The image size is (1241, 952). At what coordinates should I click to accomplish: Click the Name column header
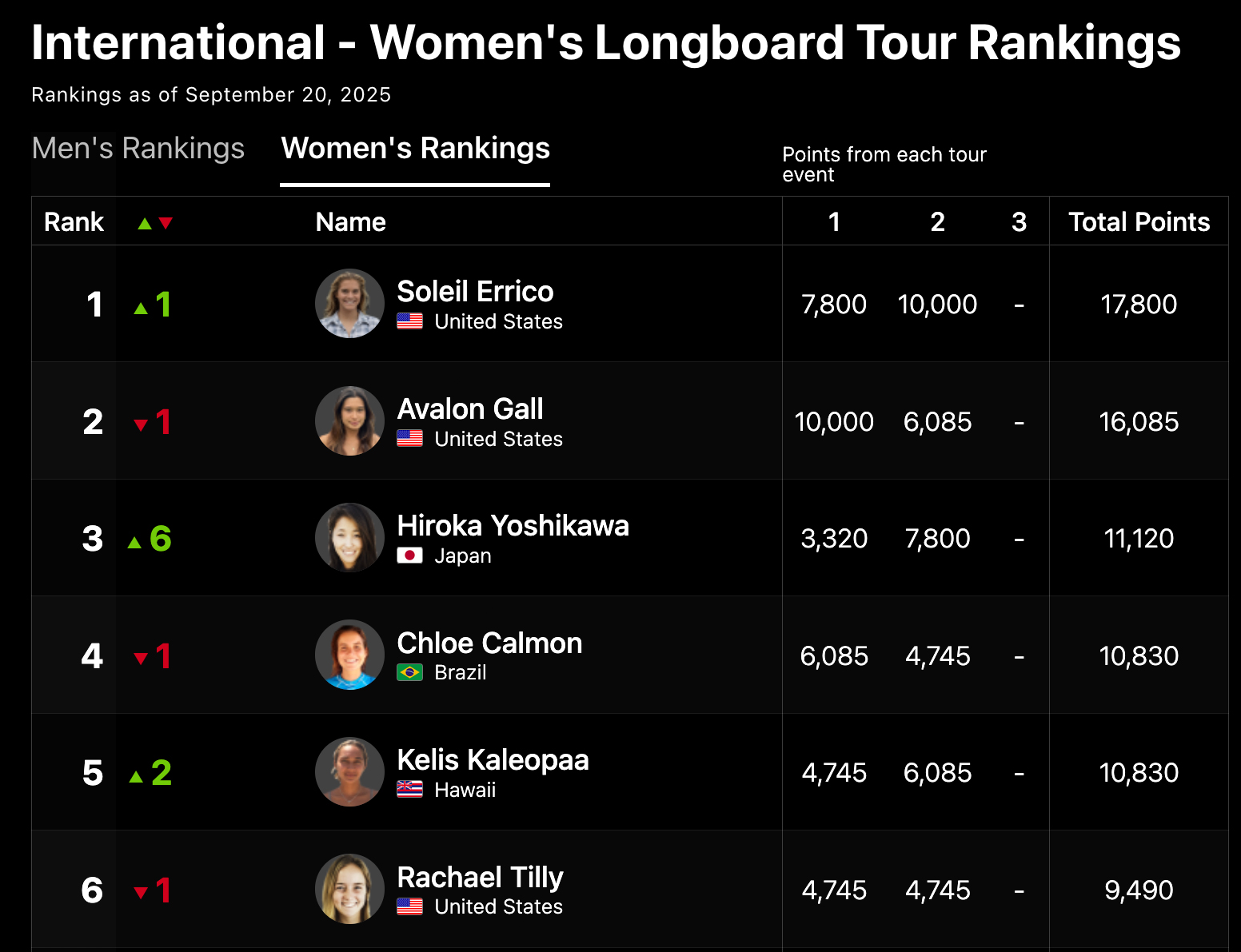click(350, 222)
